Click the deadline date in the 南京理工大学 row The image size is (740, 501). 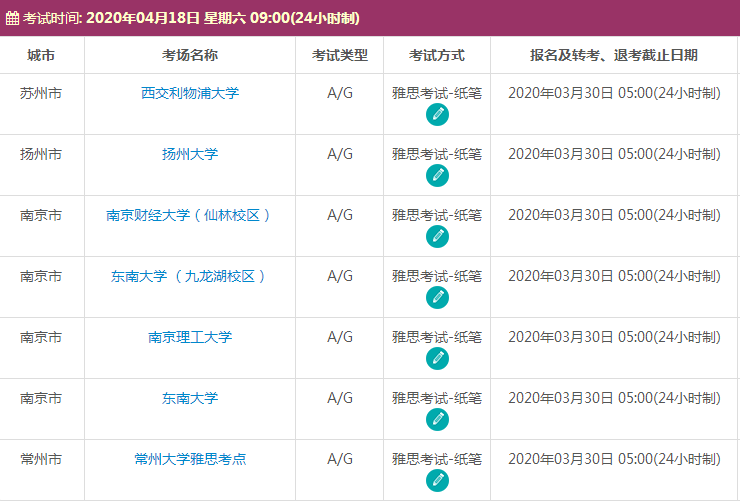click(x=614, y=337)
